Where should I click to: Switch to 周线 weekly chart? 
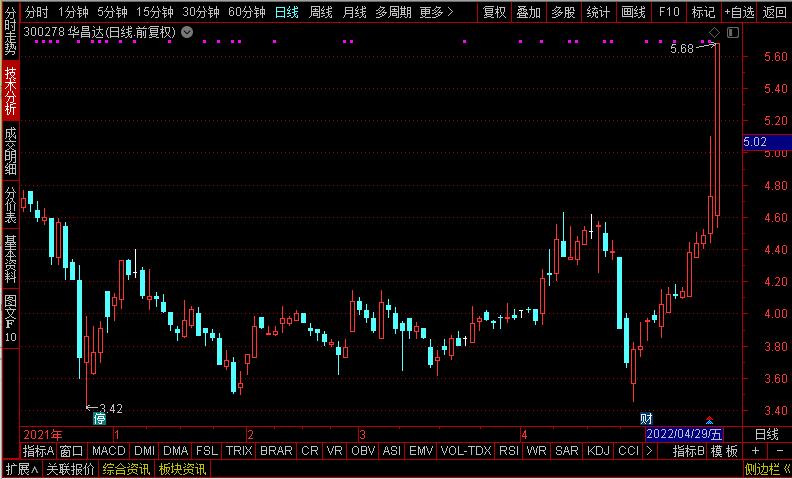[x=321, y=12]
